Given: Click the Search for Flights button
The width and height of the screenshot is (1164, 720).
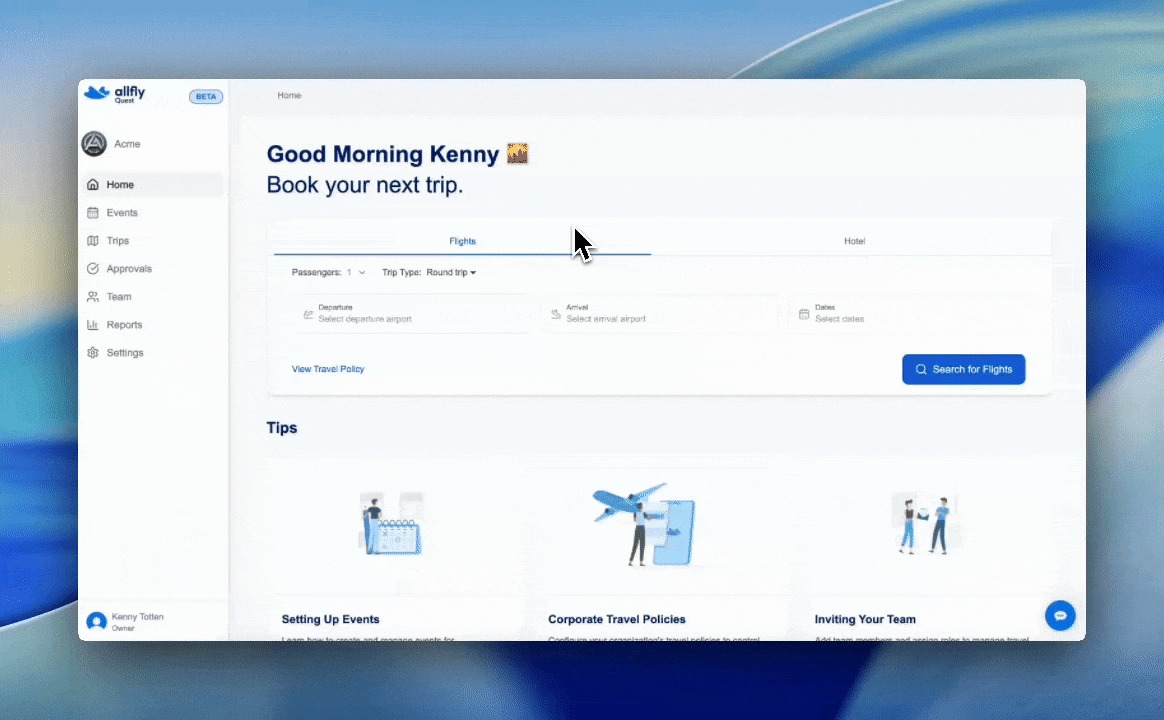Looking at the screenshot, I should [964, 370].
